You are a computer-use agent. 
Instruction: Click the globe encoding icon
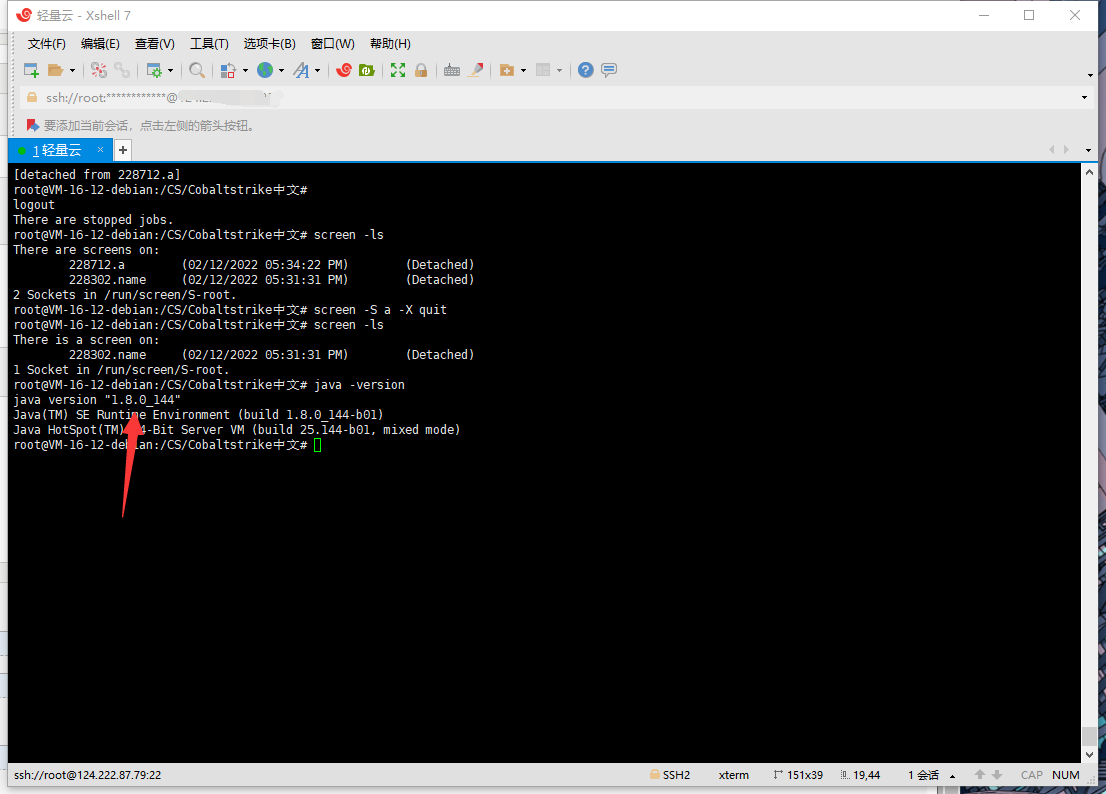pyautogui.click(x=265, y=70)
